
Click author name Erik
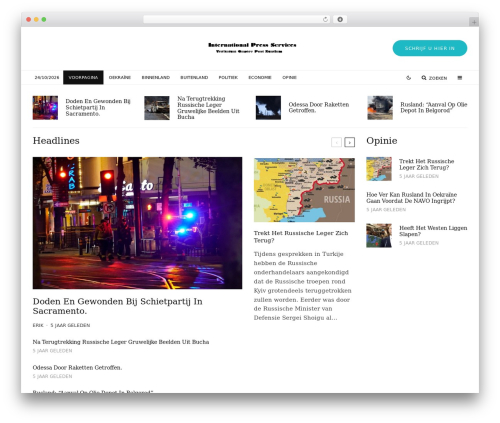tap(38, 325)
